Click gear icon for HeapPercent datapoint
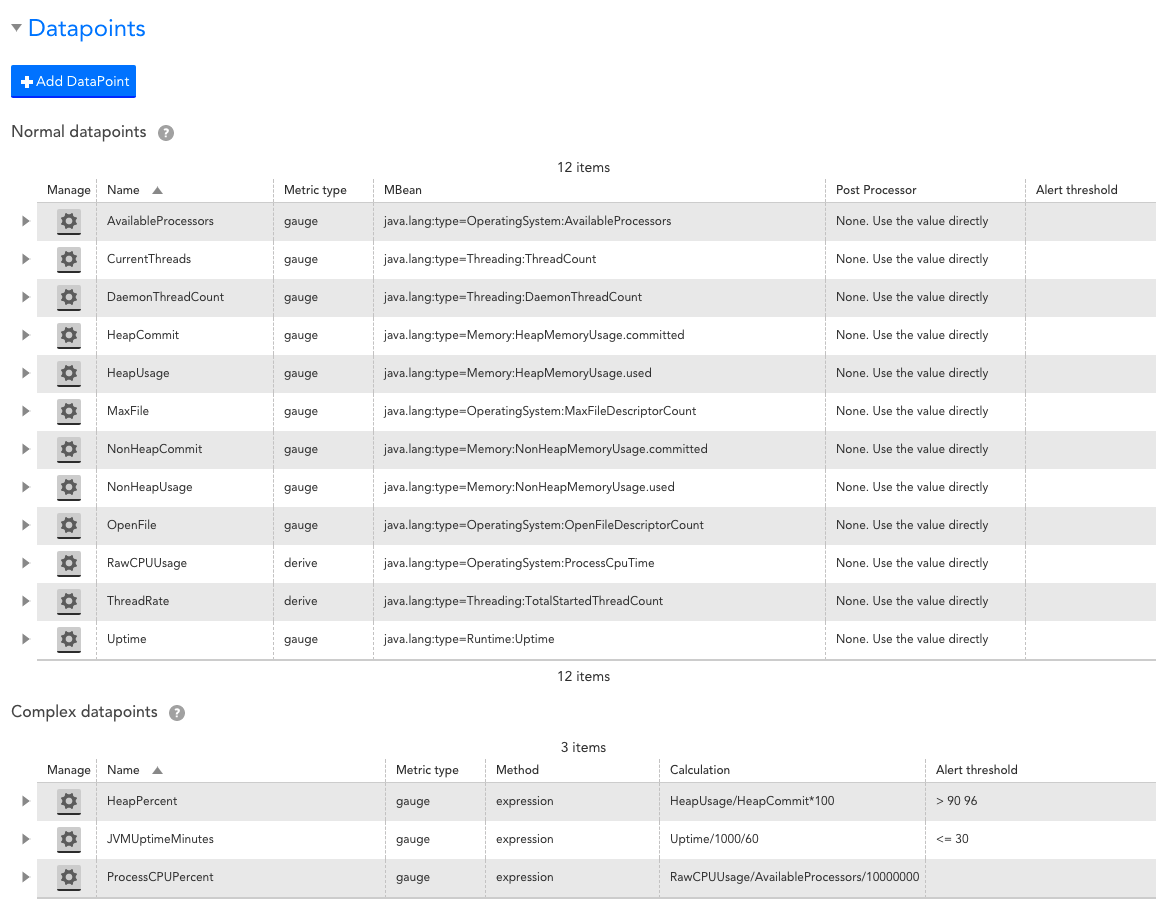 [68, 801]
